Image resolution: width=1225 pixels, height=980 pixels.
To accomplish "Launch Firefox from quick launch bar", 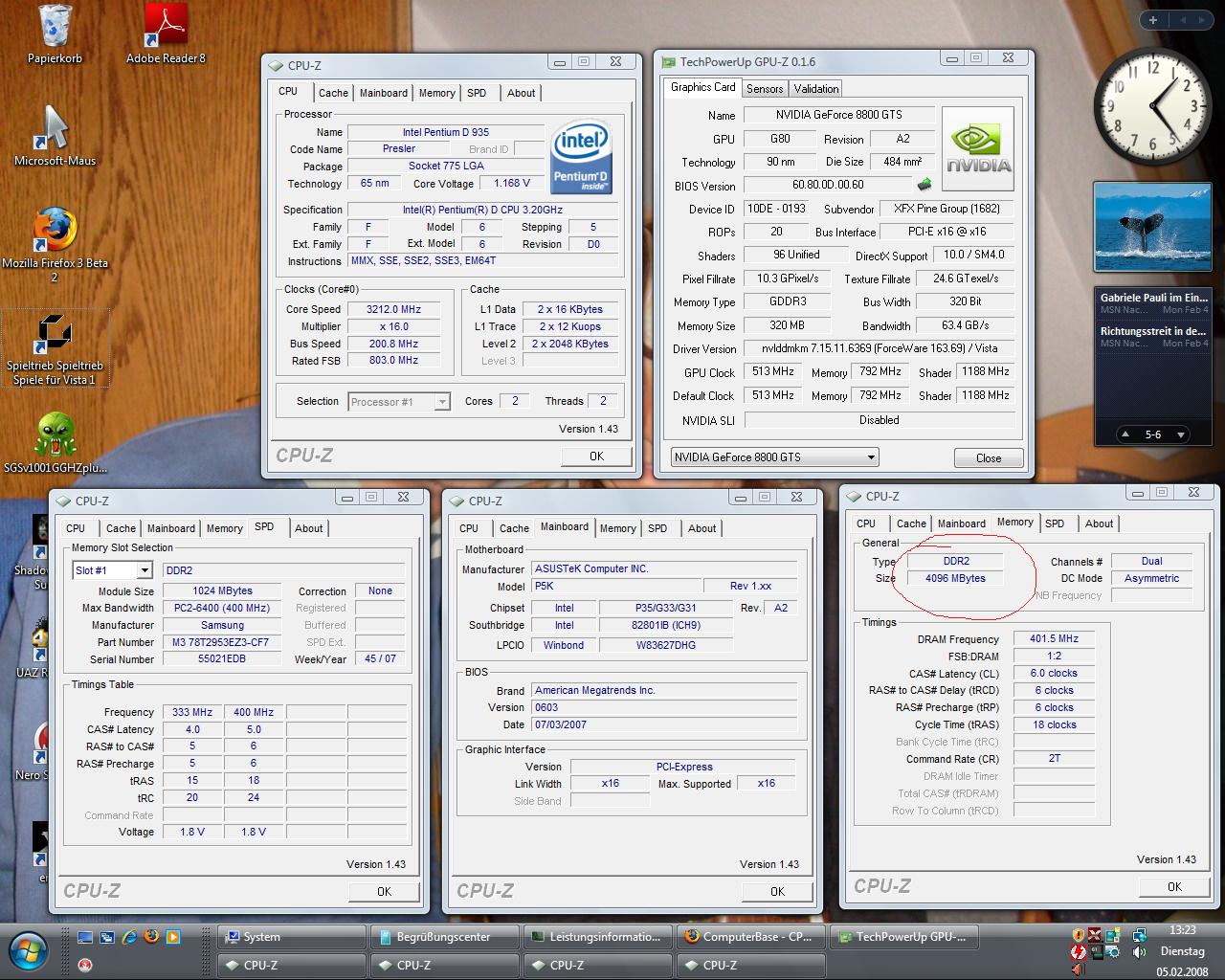I will [x=151, y=937].
